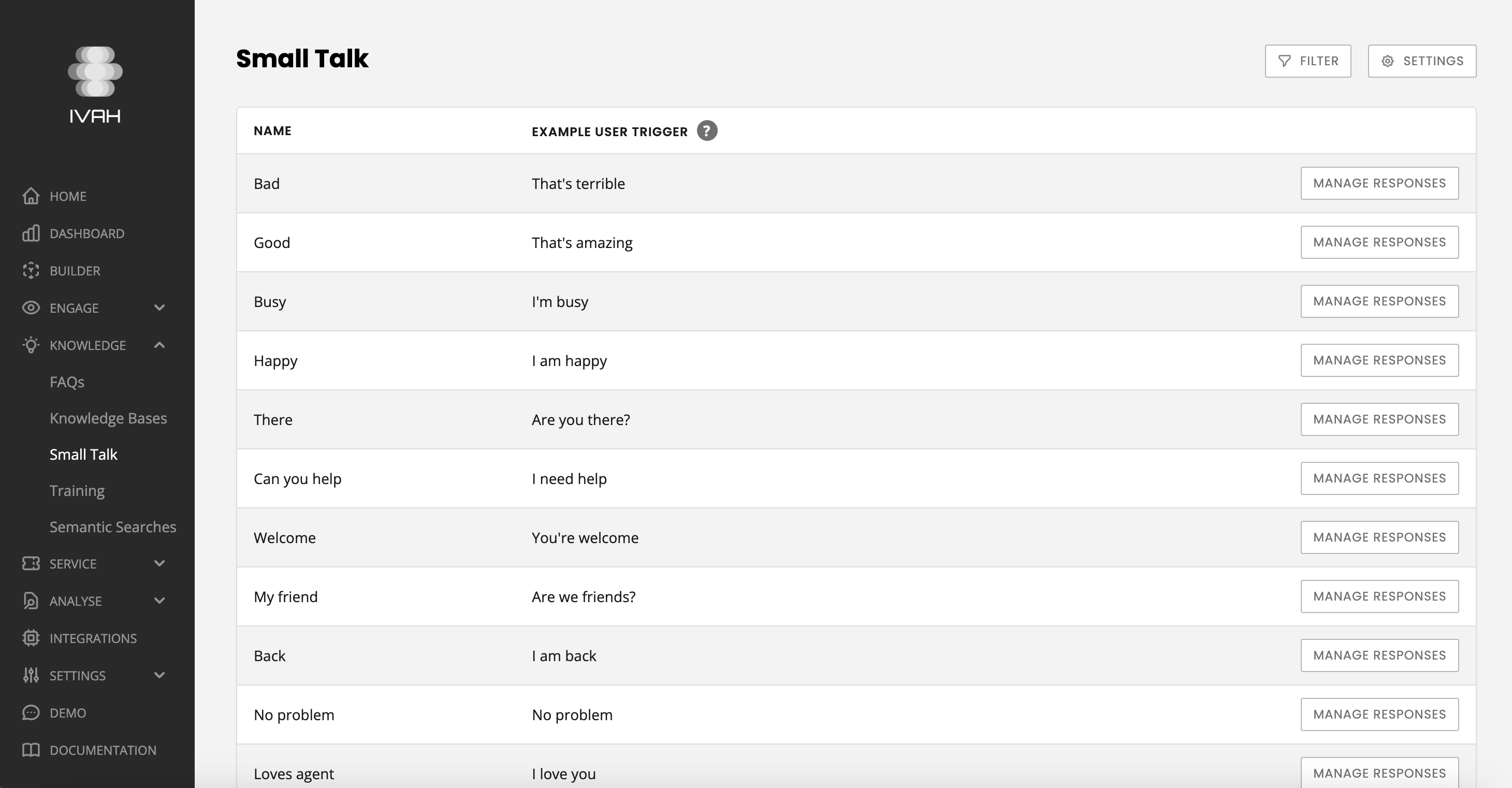Open Home via the house icon
This screenshot has height=788, width=1512.
click(x=31, y=196)
